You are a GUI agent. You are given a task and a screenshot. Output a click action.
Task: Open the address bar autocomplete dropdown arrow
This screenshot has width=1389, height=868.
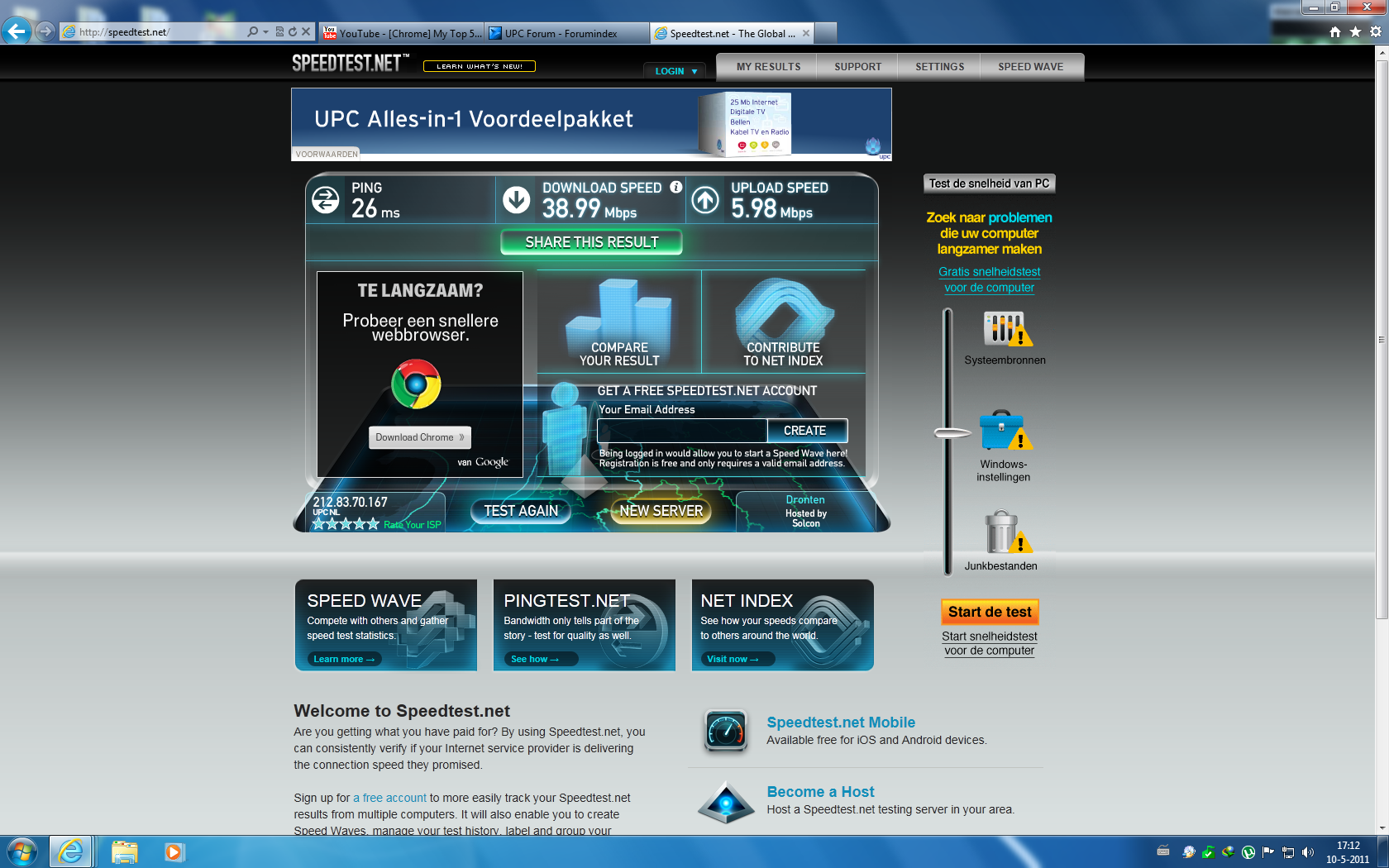(265, 32)
